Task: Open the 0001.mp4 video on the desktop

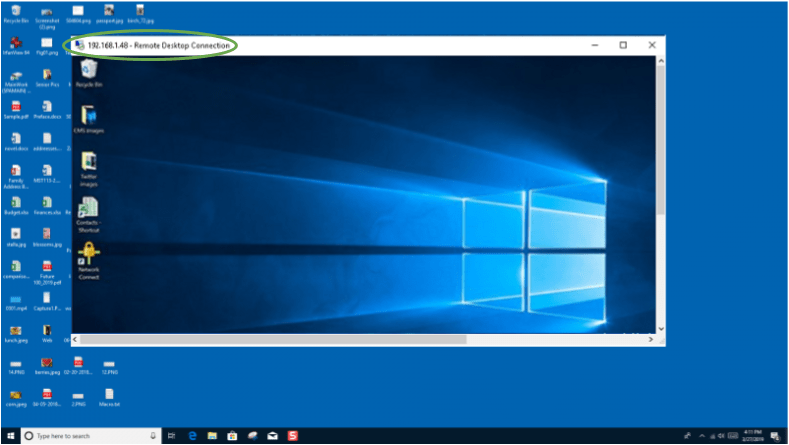Action: pyautogui.click(x=16, y=302)
